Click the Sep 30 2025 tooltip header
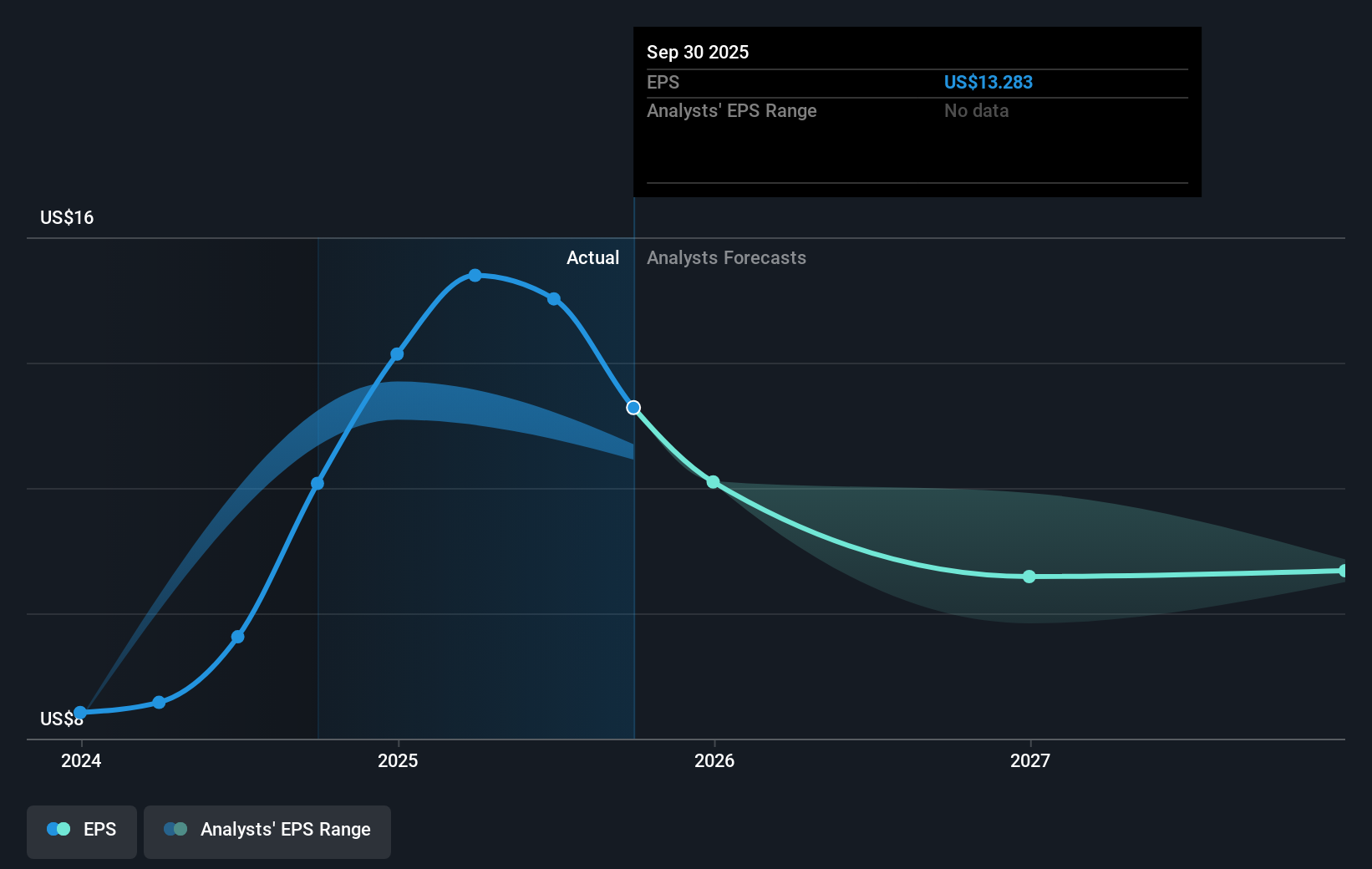Screen dimensions: 1372x869 tap(698, 52)
